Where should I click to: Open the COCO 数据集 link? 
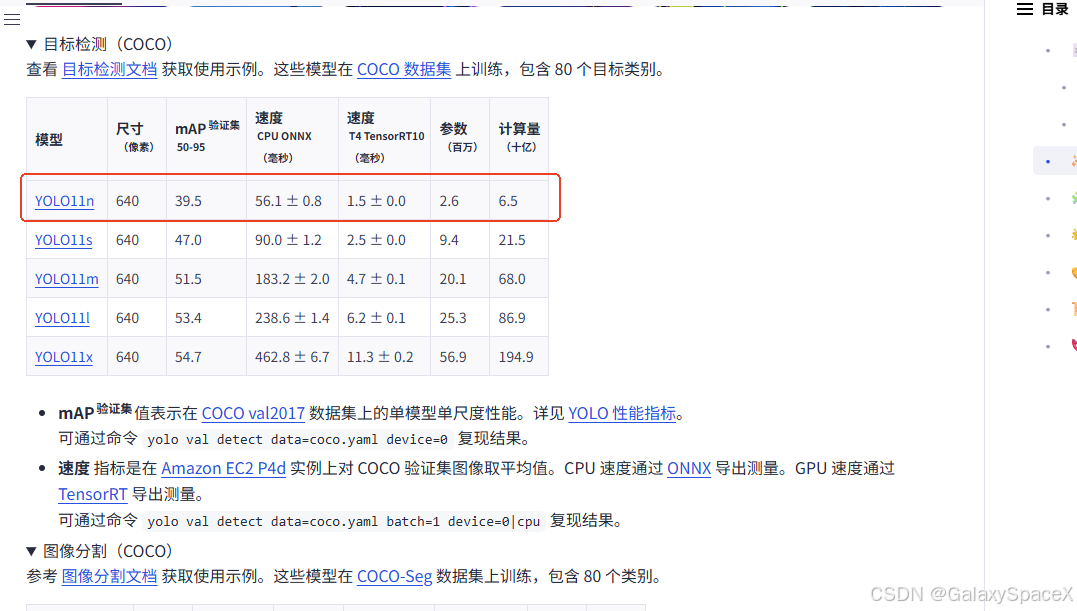pyautogui.click(x=404, y=69)
